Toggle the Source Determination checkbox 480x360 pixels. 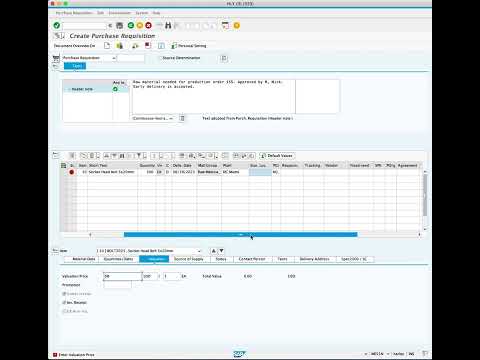160,58
